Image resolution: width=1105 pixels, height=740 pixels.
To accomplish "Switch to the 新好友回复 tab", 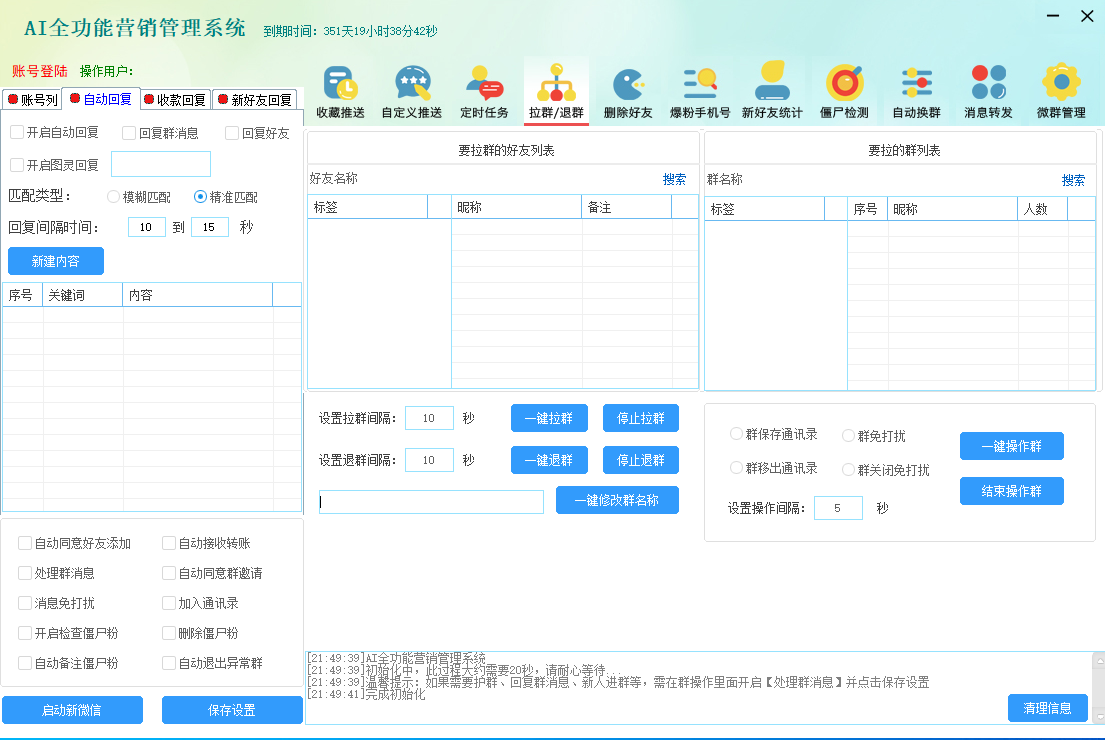I will pos(254,99).
